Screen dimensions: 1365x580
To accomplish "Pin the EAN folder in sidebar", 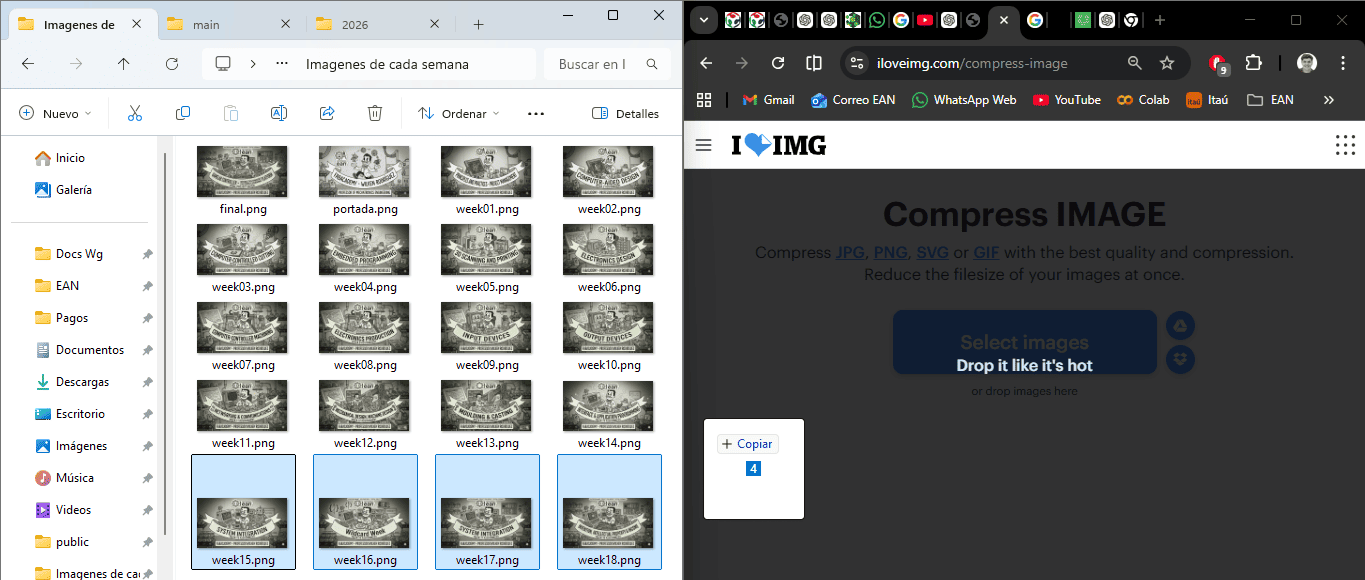I will point(147,285).
